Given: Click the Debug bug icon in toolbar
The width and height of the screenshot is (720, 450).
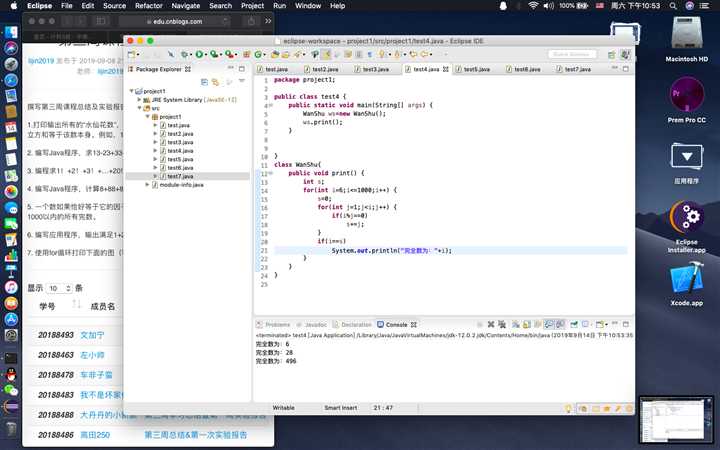Looking at the screenshot, I should pyautogui.click(x=184, y=54).
